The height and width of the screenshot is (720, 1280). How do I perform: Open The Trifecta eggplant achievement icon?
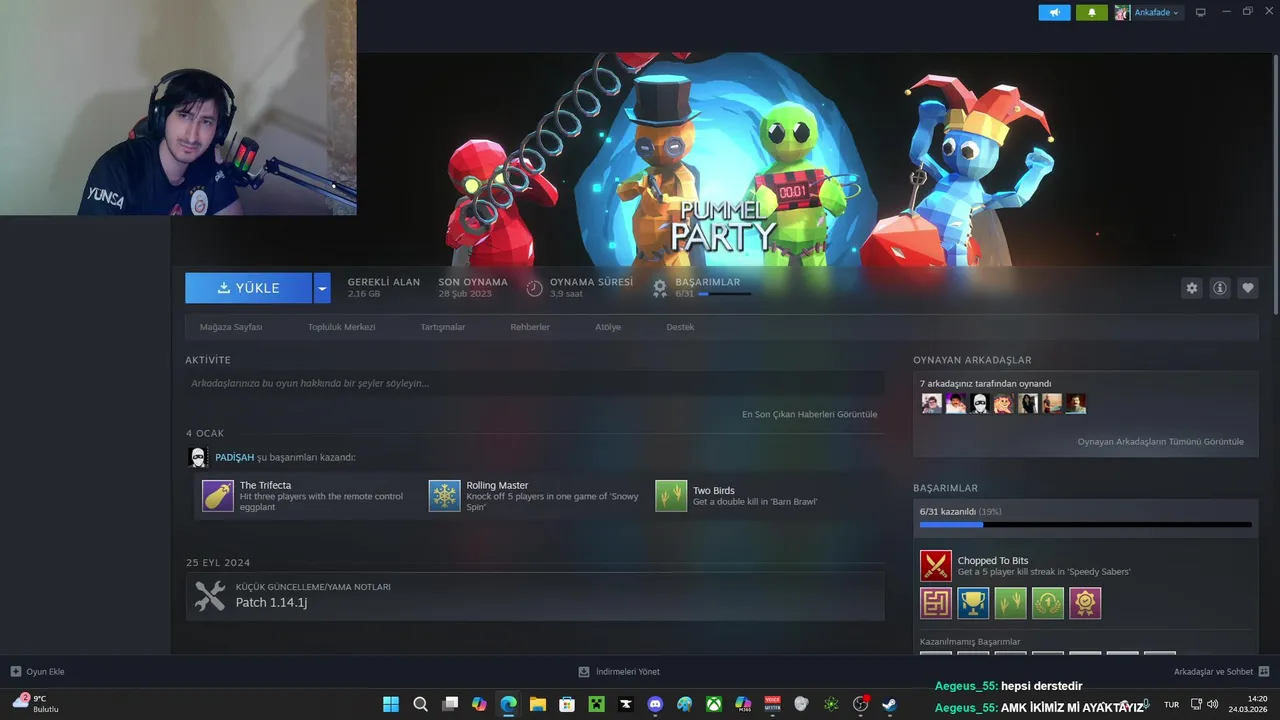(x=218, y=496)
